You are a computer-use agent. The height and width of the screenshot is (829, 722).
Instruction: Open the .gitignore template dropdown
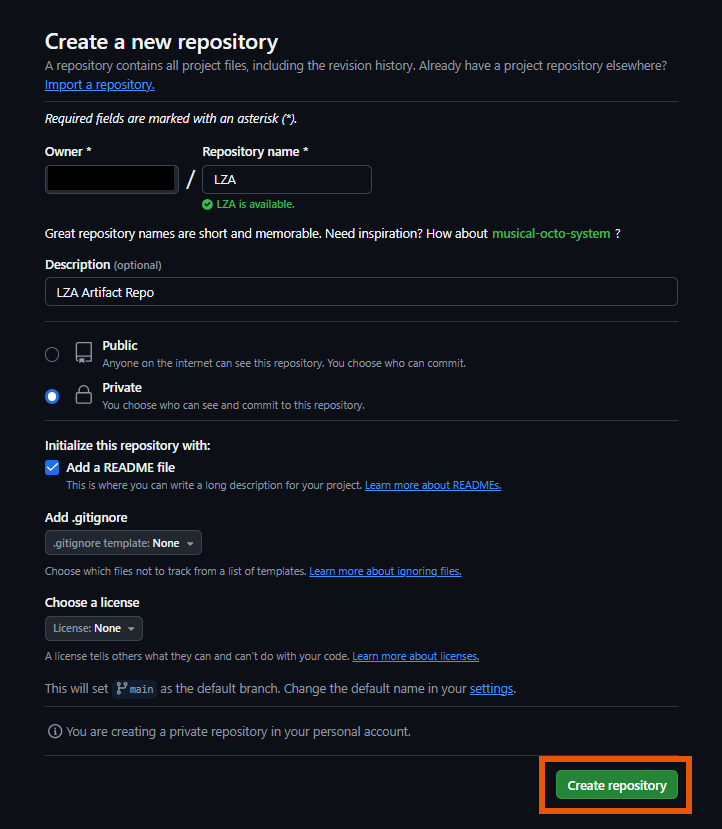123,542
